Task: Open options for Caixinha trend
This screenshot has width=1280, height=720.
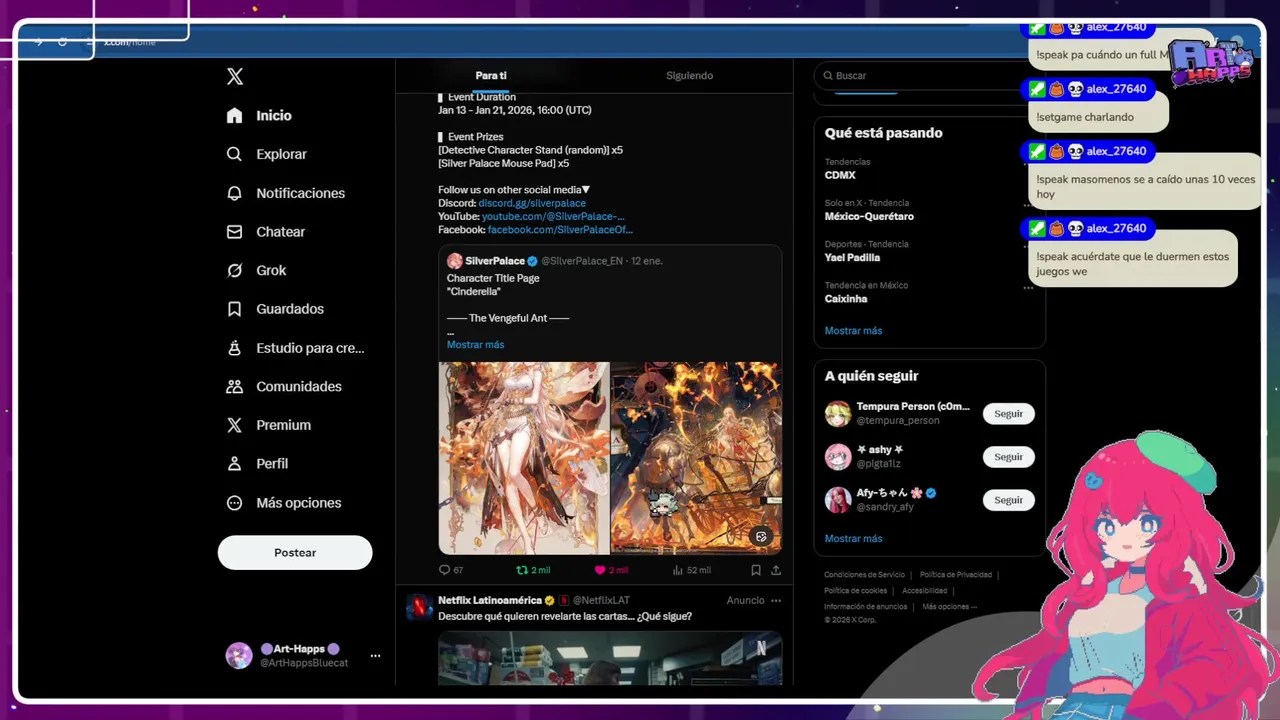Action: point(1028,288)
